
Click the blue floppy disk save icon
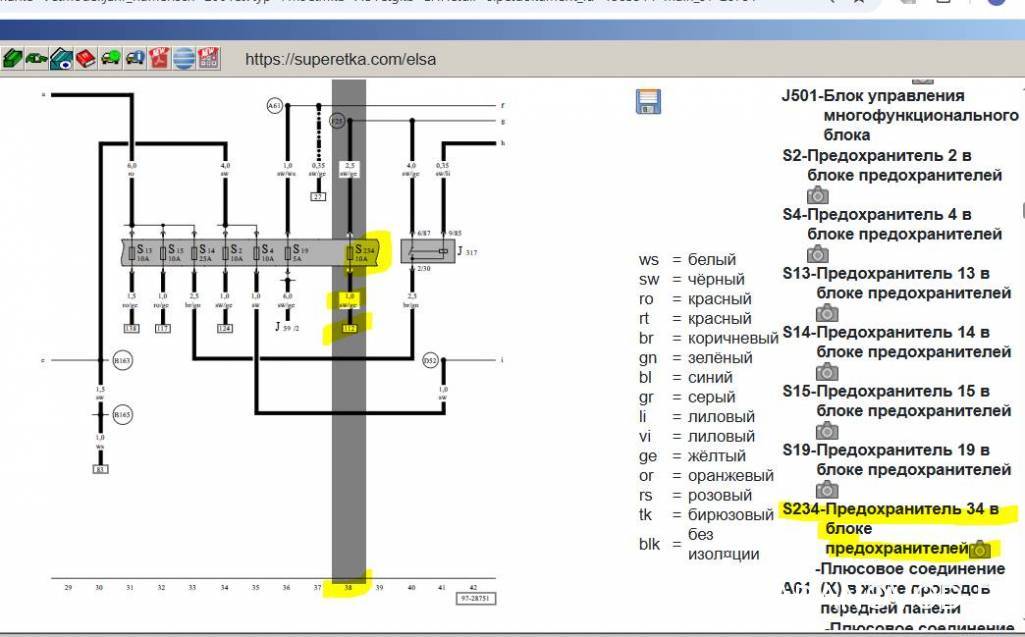coord(648,101)
